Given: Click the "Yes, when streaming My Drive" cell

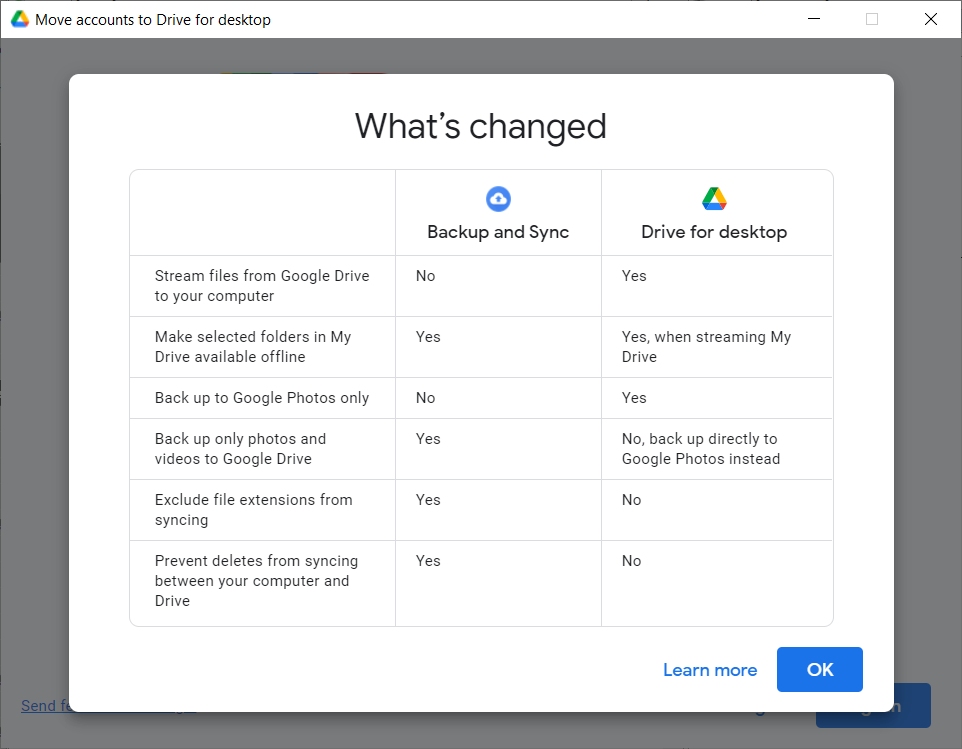Looking at the screenshot, I should (x=706, y=347).
